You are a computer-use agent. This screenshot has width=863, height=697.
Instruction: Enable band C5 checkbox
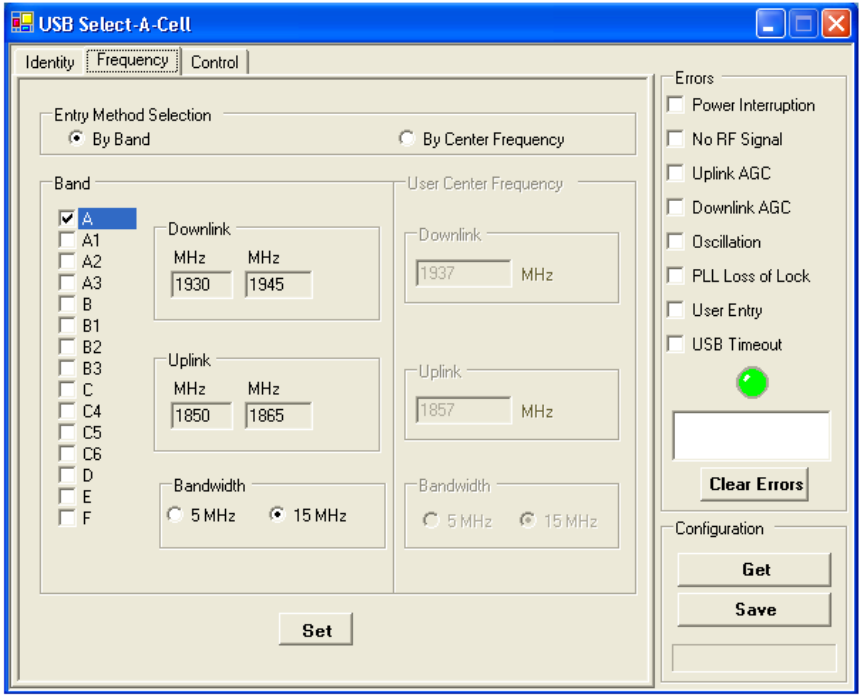pos(67,432)
